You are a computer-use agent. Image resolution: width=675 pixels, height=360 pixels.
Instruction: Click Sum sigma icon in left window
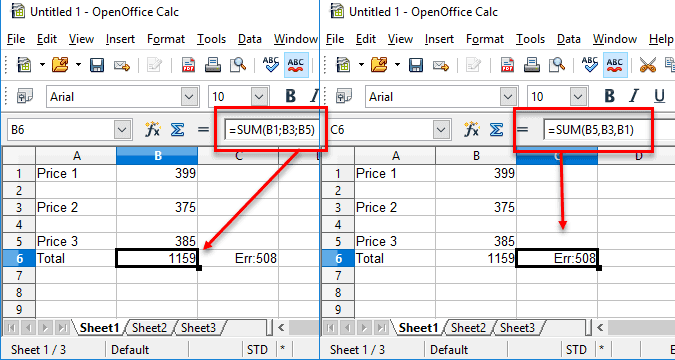(177, 130)
